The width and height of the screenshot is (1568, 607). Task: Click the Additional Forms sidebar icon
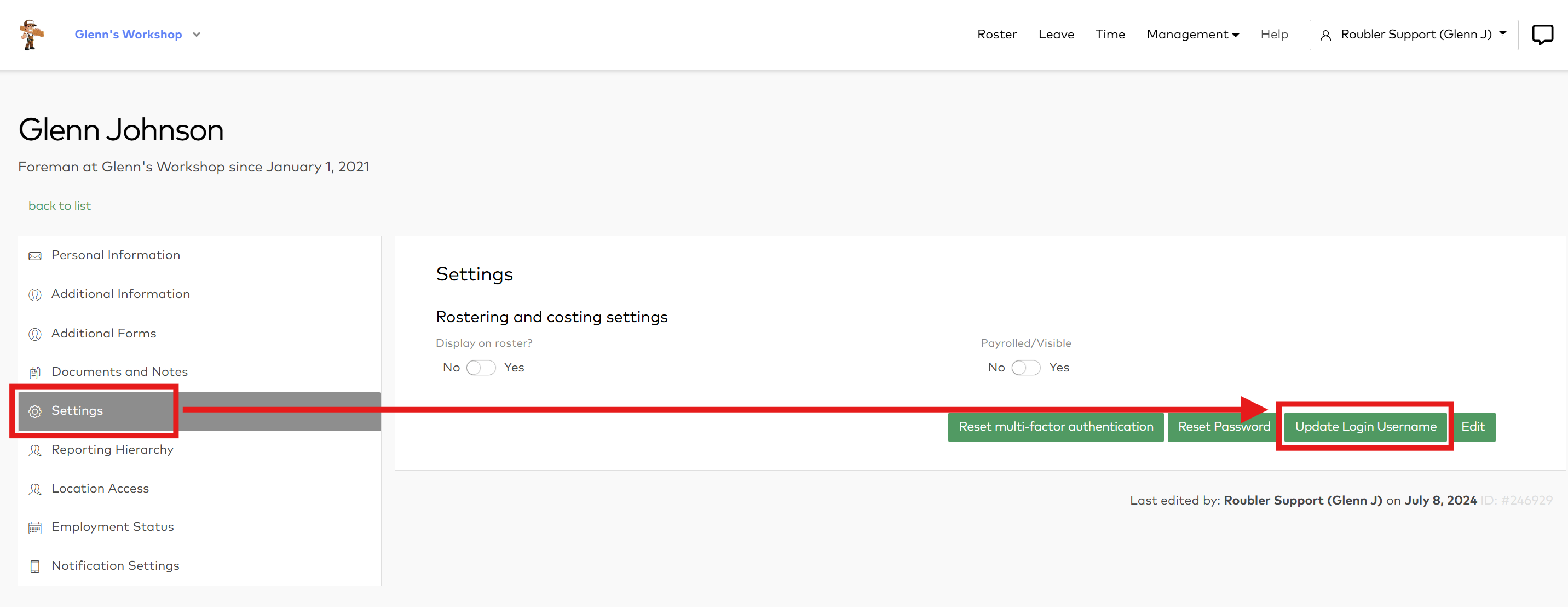pyautogui.click(x=35, y=334)
